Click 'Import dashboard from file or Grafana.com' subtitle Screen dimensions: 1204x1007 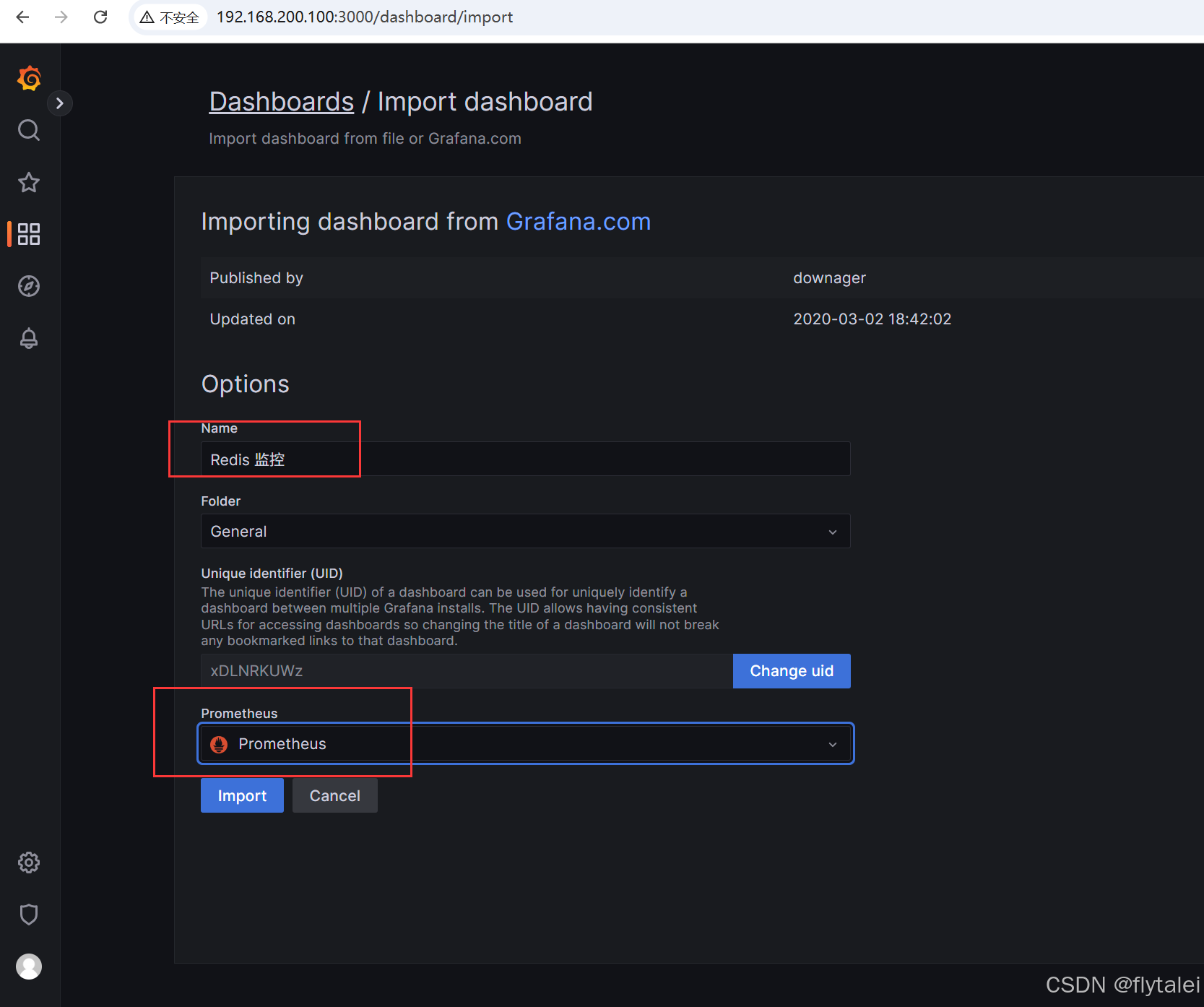tap(365, 139)
